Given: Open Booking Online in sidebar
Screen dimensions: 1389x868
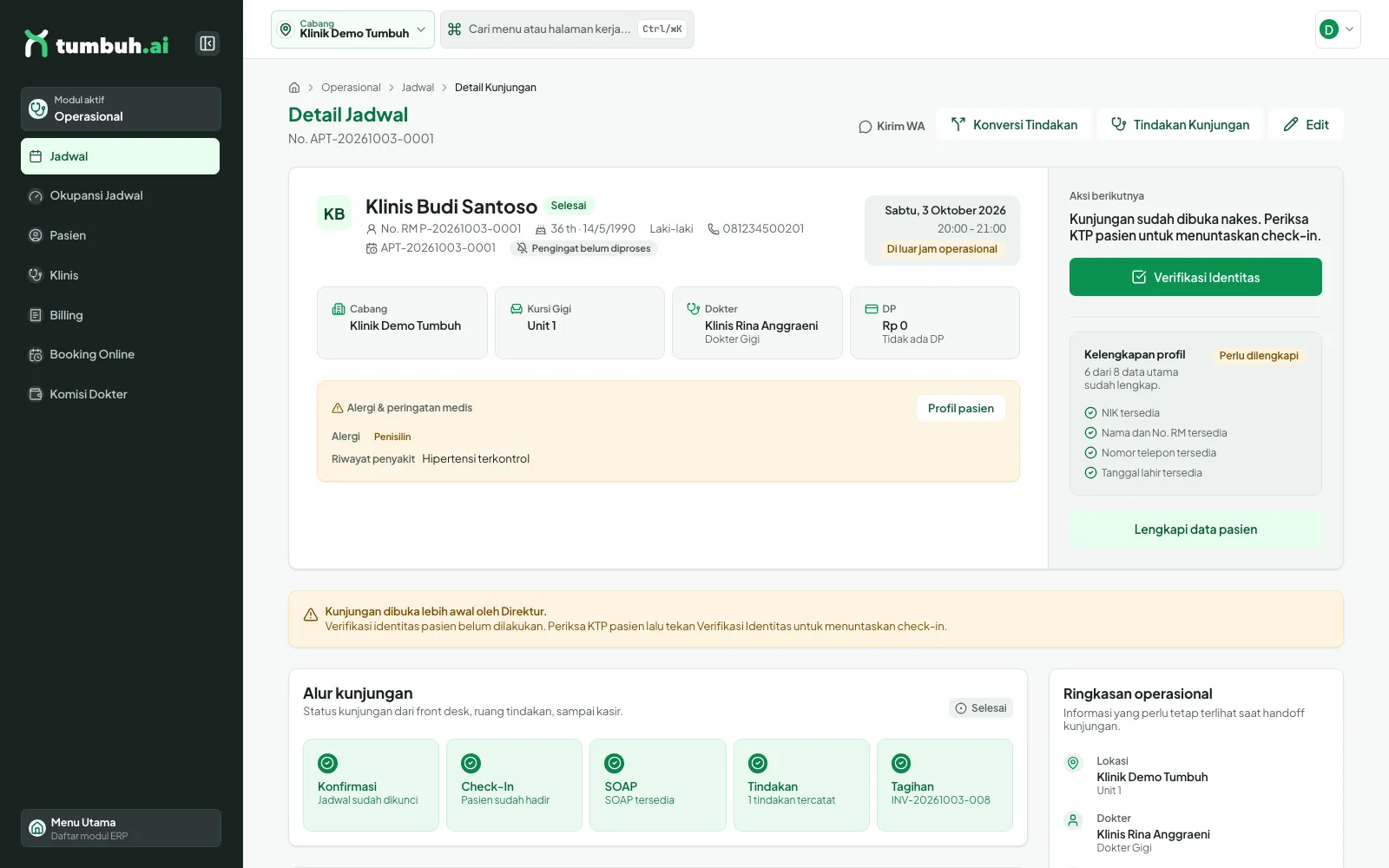Looking at the screenshot, I should coord(121,354).
